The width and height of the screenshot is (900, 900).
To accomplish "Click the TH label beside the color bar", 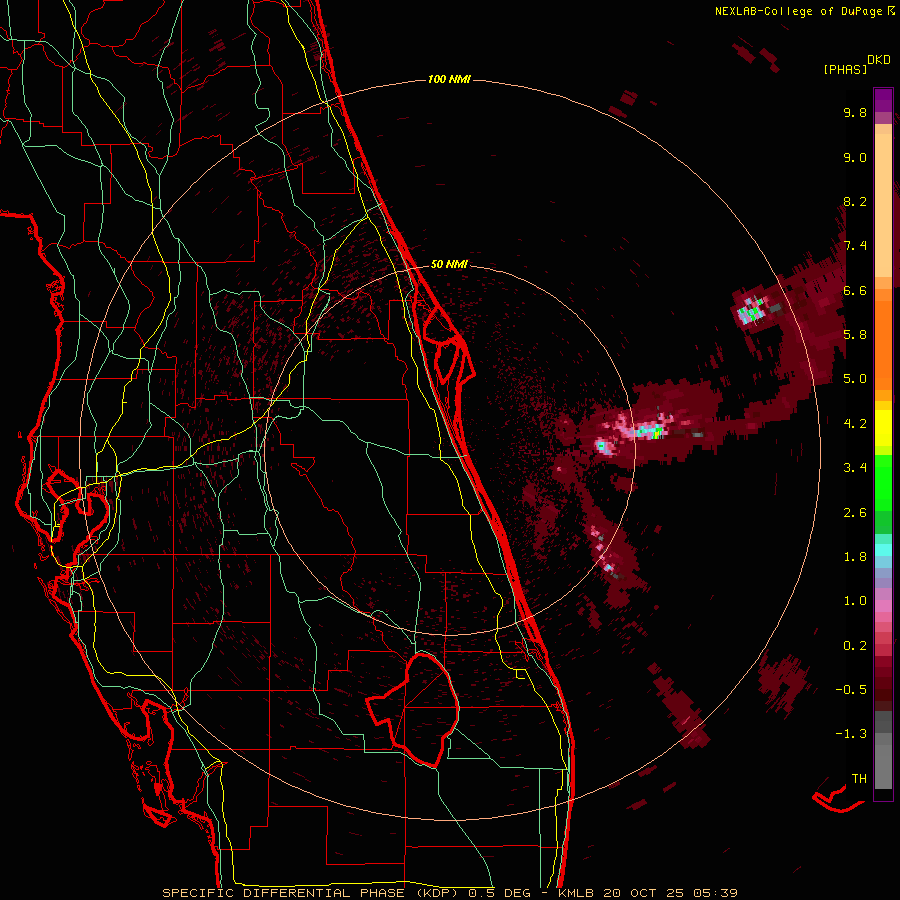I will tap(859, 779).
